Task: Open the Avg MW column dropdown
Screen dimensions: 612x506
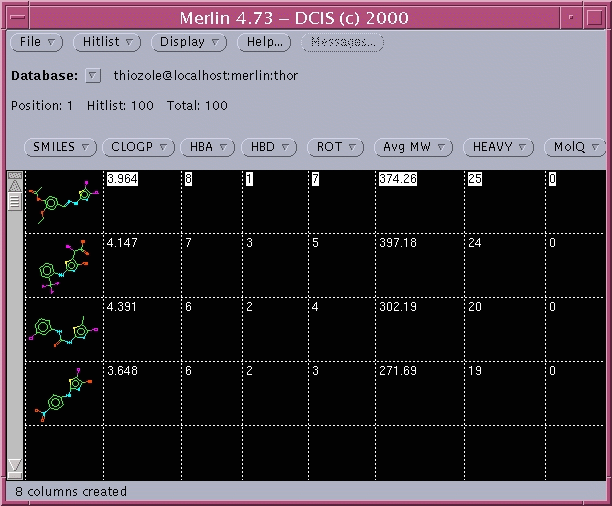Action: [x=413, y=147]
